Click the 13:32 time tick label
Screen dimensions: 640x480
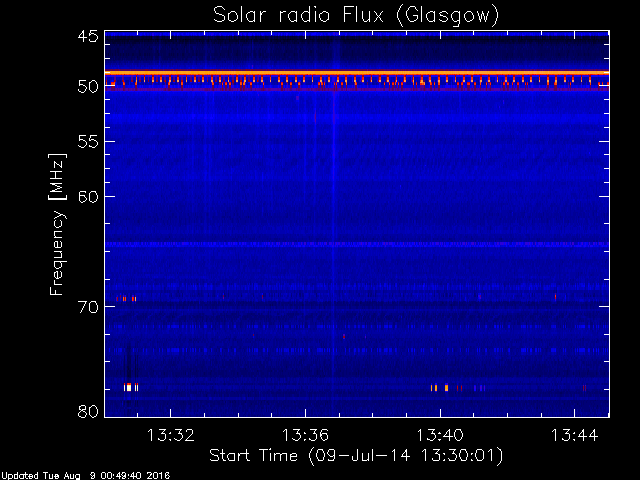[x=171, y=435]
